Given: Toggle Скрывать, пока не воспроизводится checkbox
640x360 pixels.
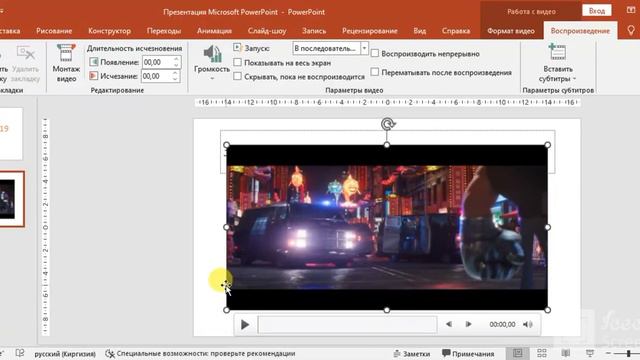Looking at the screenshot, I should pyautogui.click(x=238, y=76).
